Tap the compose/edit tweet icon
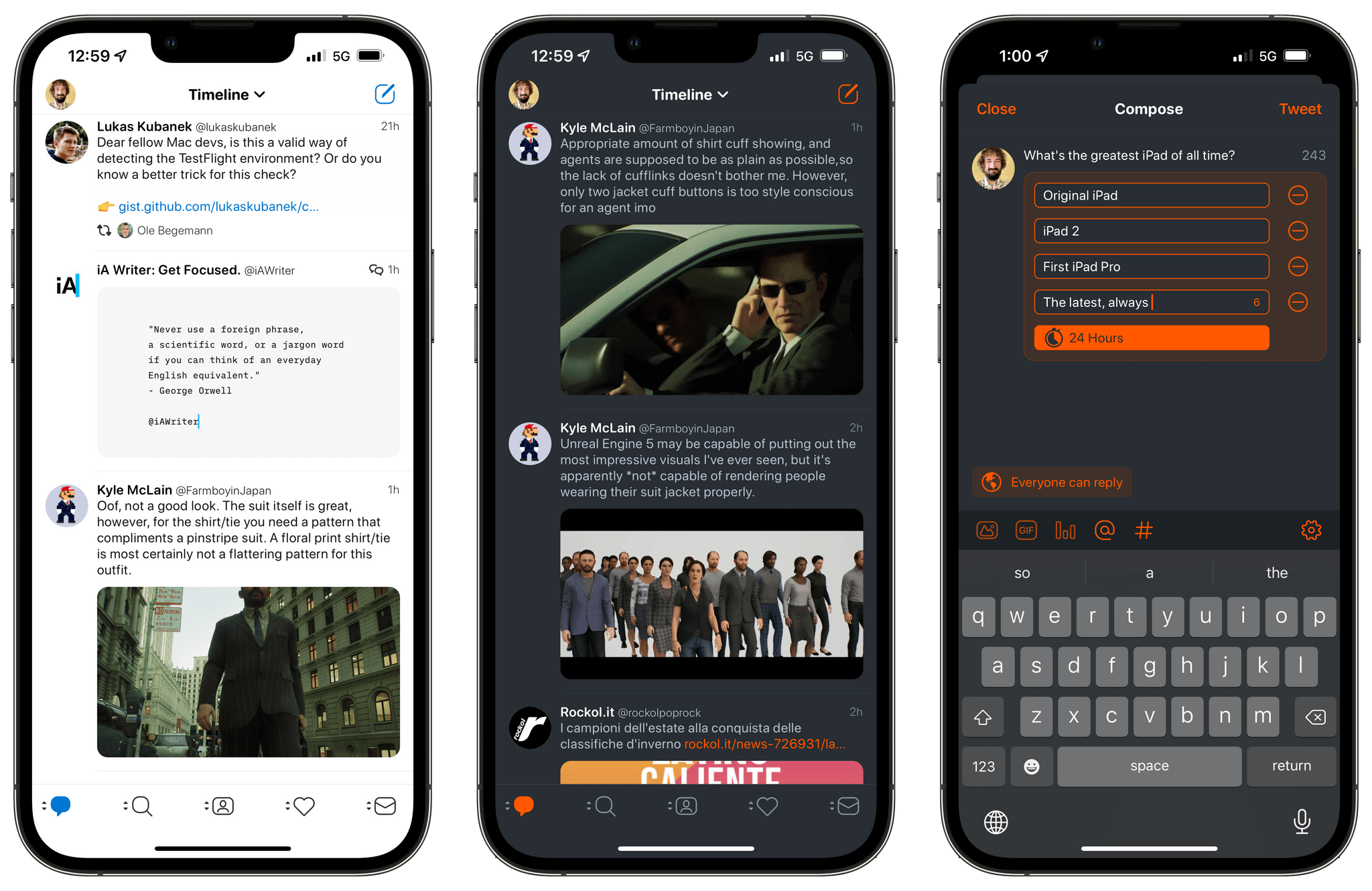The width and height of the screenshot is (1372, 891). (384, 94)
